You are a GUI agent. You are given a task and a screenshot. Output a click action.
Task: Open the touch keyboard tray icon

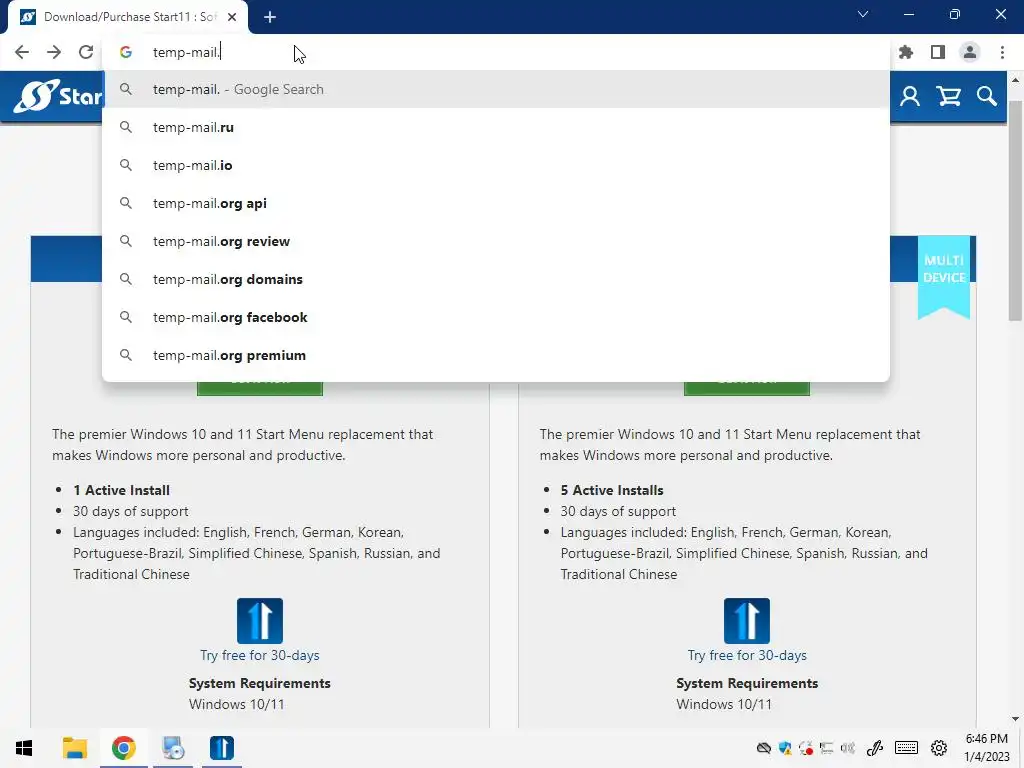pyautogui.click(x=906, y=748)
